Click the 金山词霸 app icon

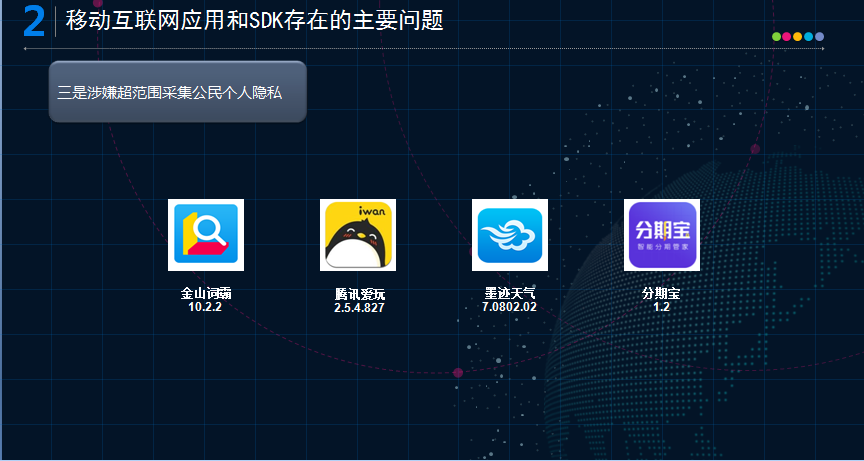click(206, 235)
